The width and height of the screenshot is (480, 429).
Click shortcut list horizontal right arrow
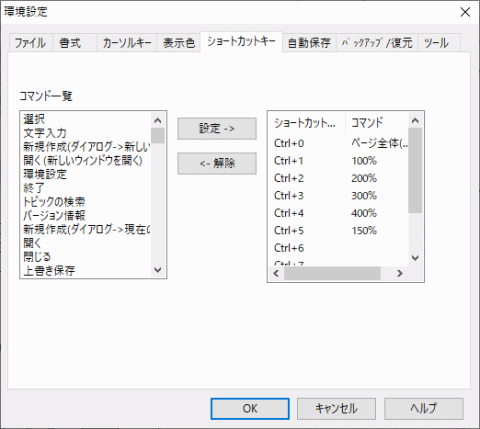400,273
